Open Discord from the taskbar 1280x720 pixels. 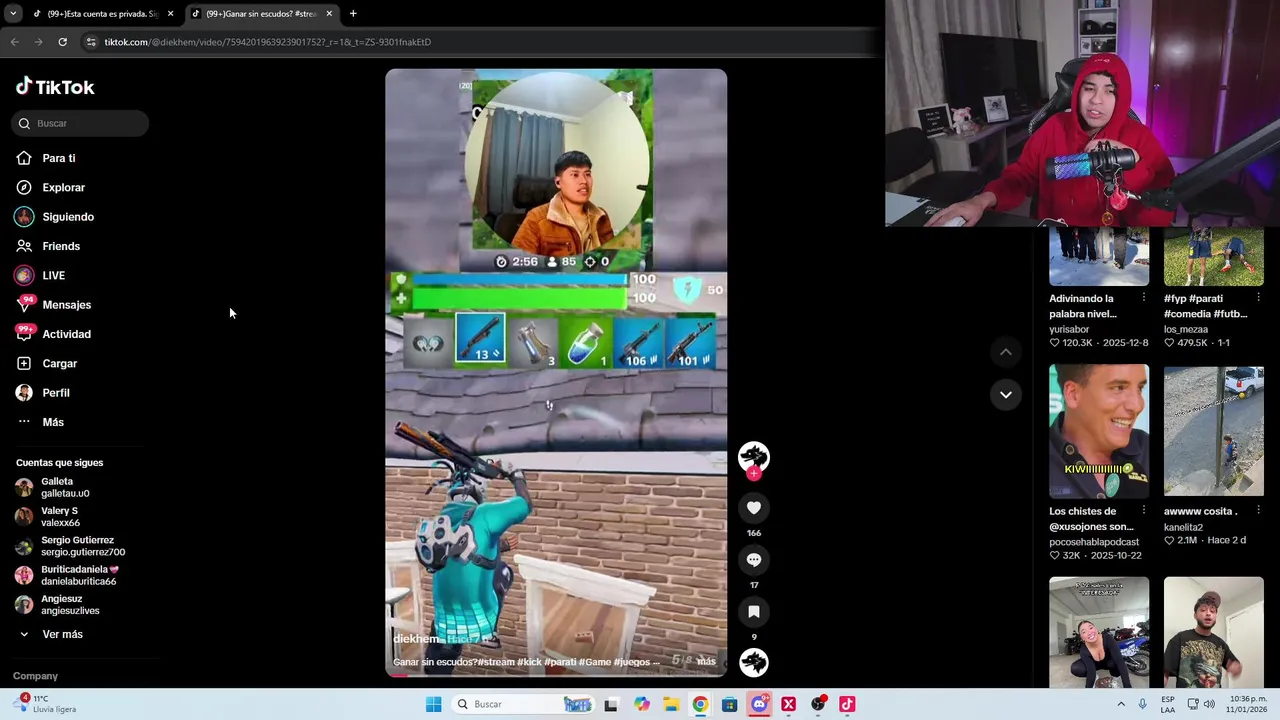(x=759, y=704)
